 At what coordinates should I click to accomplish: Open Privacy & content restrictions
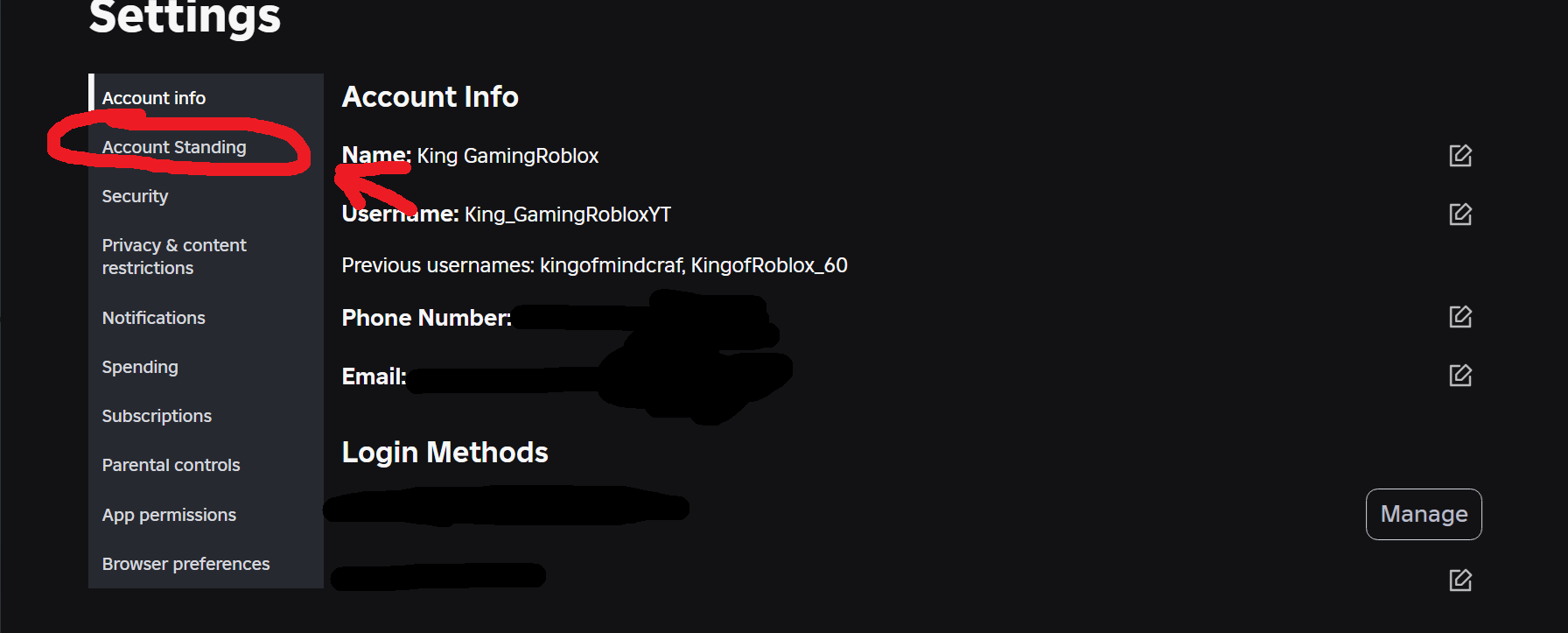click(174, 257)
